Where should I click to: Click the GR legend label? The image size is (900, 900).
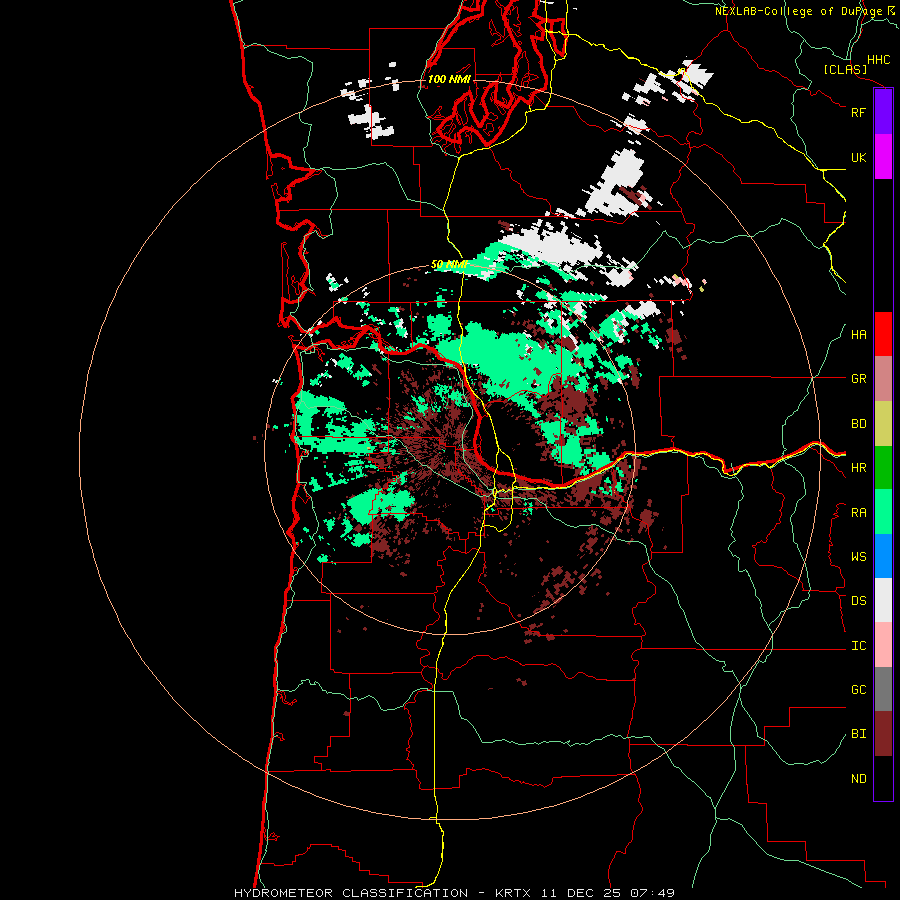(858, 379)
